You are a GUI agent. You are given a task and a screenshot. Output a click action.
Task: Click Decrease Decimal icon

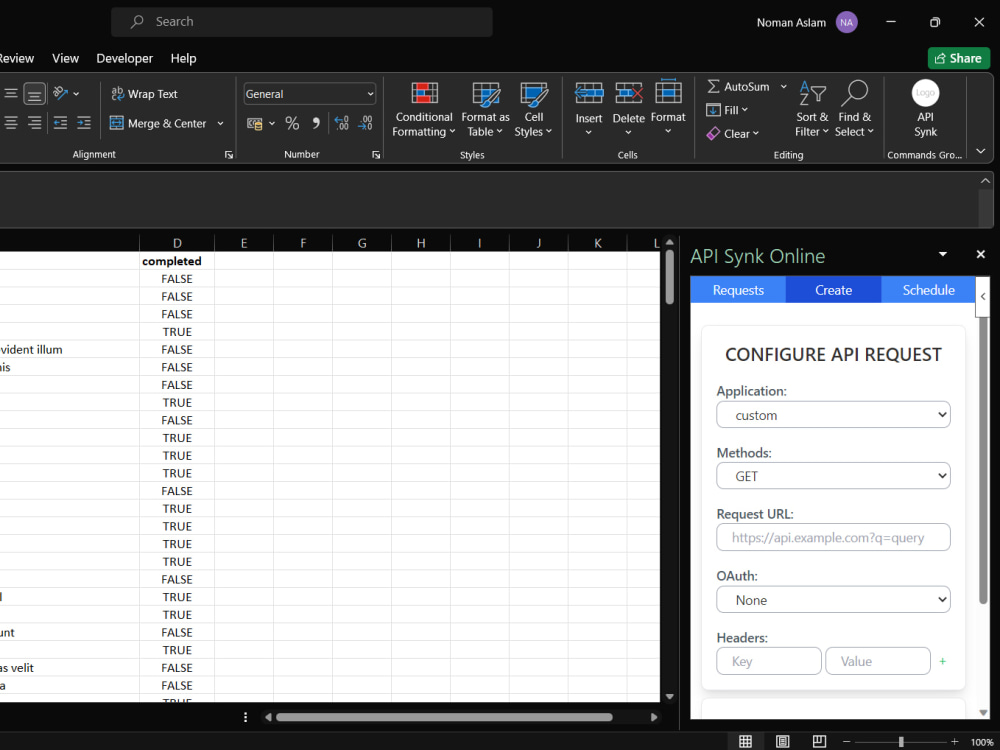tap(365, 123)
